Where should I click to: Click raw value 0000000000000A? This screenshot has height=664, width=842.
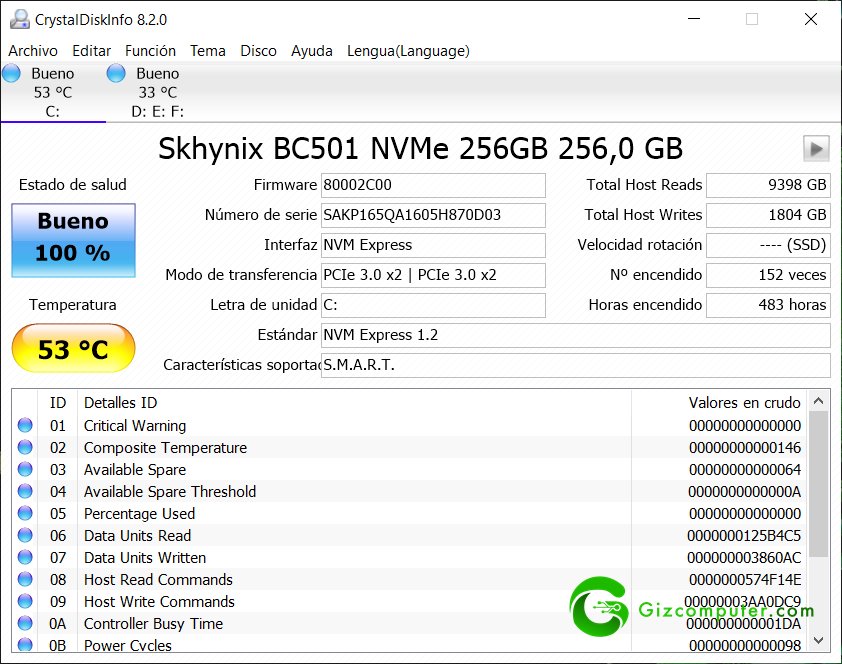745,492
